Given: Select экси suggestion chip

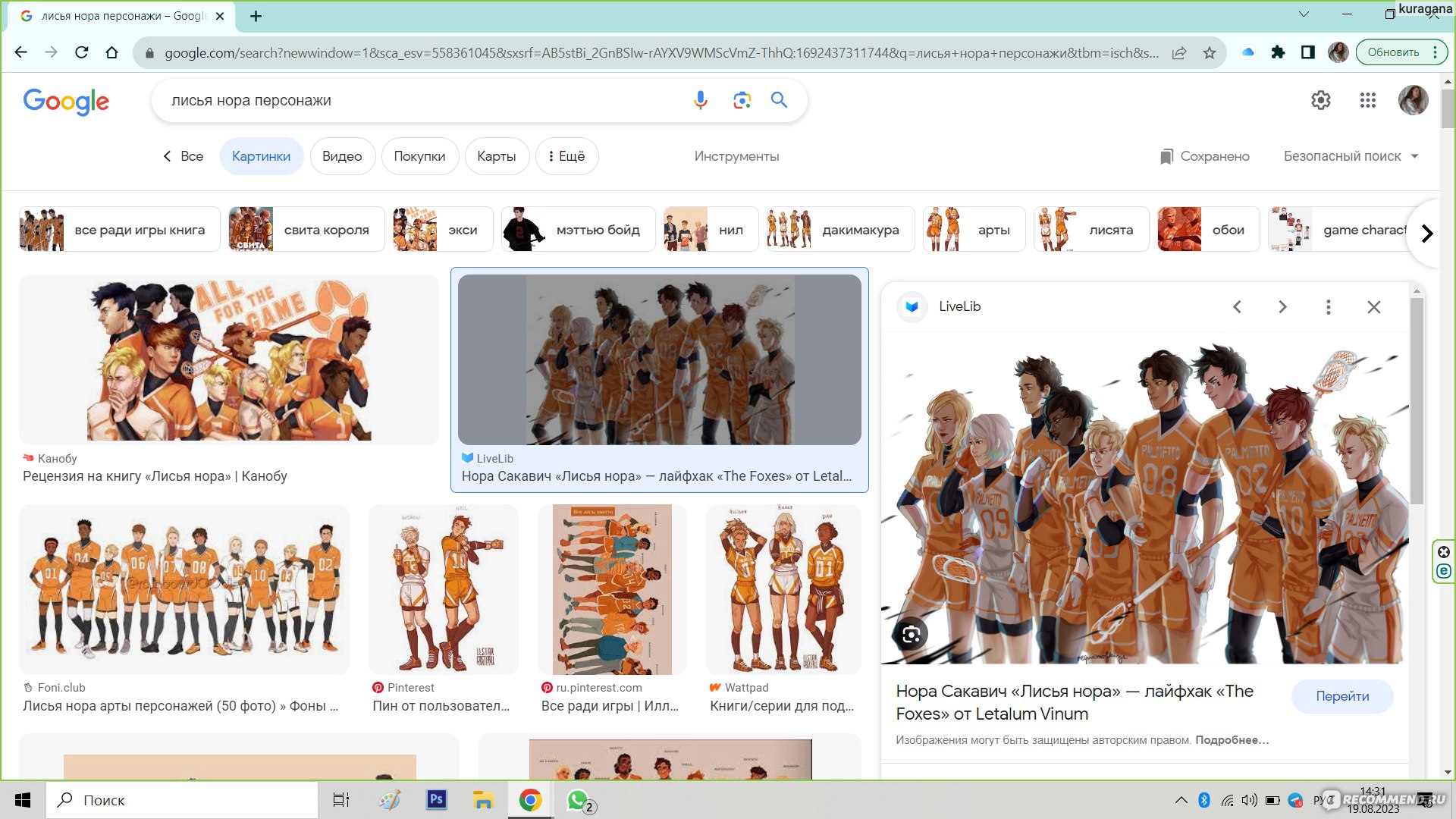Looking at the screenshot, I should tap(443, 229).
